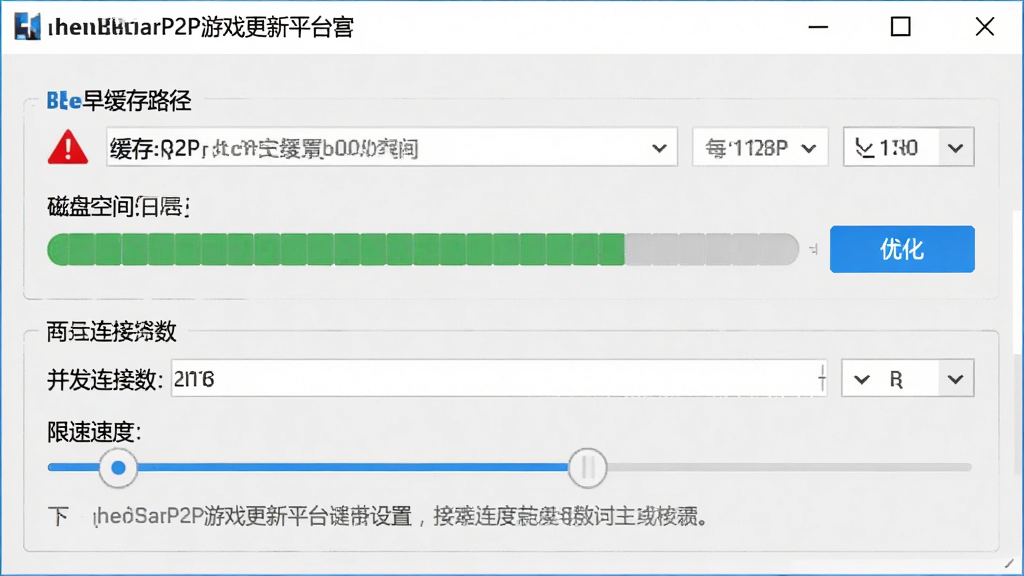1024x576 pixels.
Task: Expand the 1128P size dropdown
Action: point(808,148)
